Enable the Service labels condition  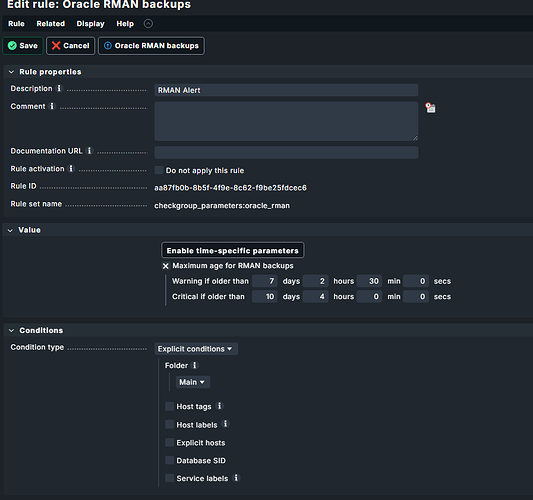[169, 478]
